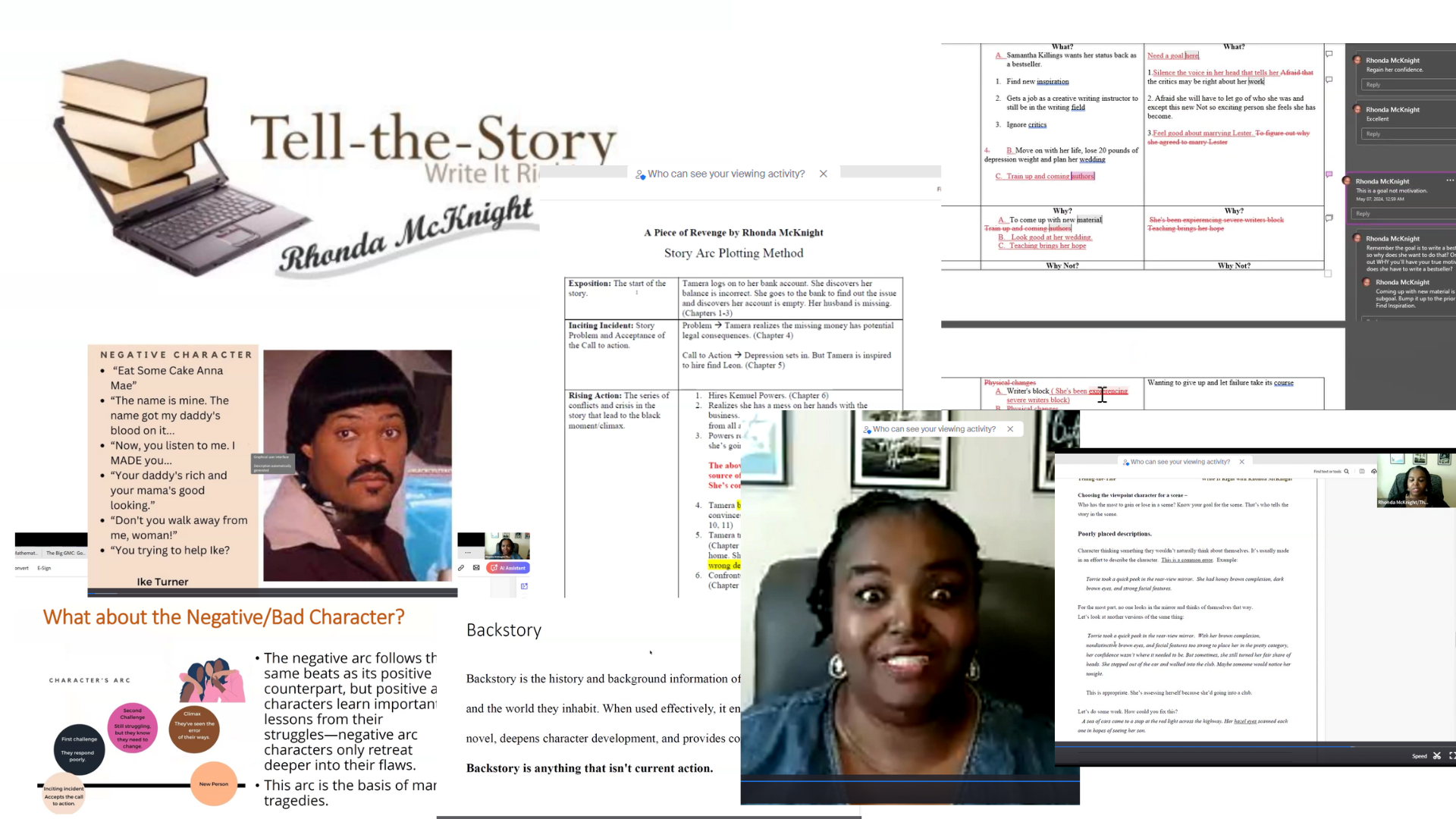Click the Ike Turner slide video progress bar

[x=272, y=592]
